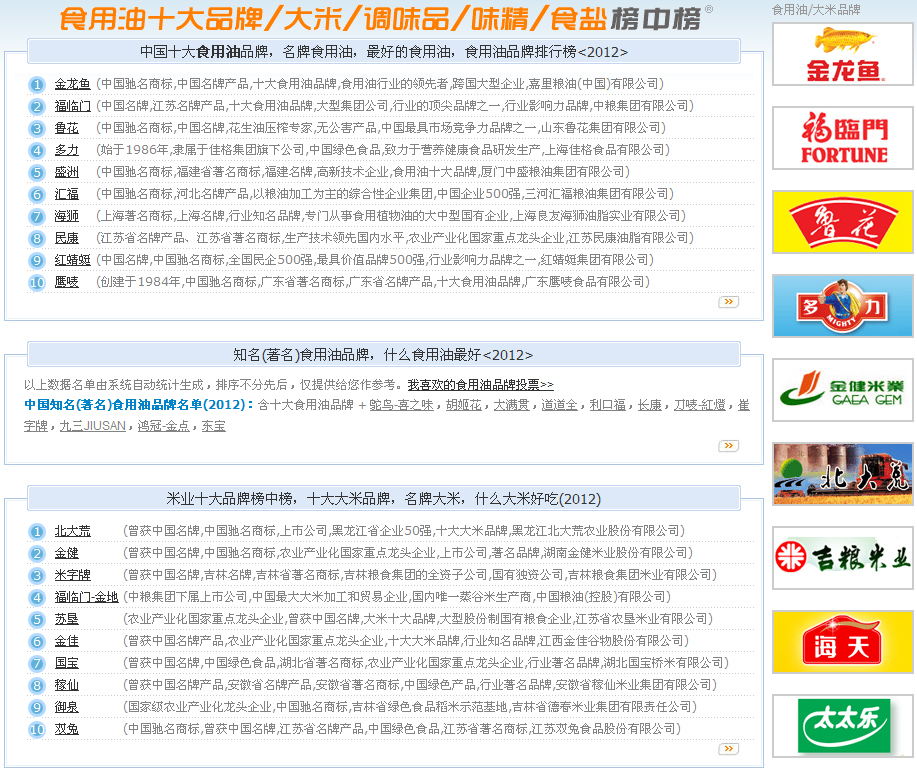Open the 福临门 link ranked second for oil
This screenshot has width=917, height=771.
coord(73,106)
